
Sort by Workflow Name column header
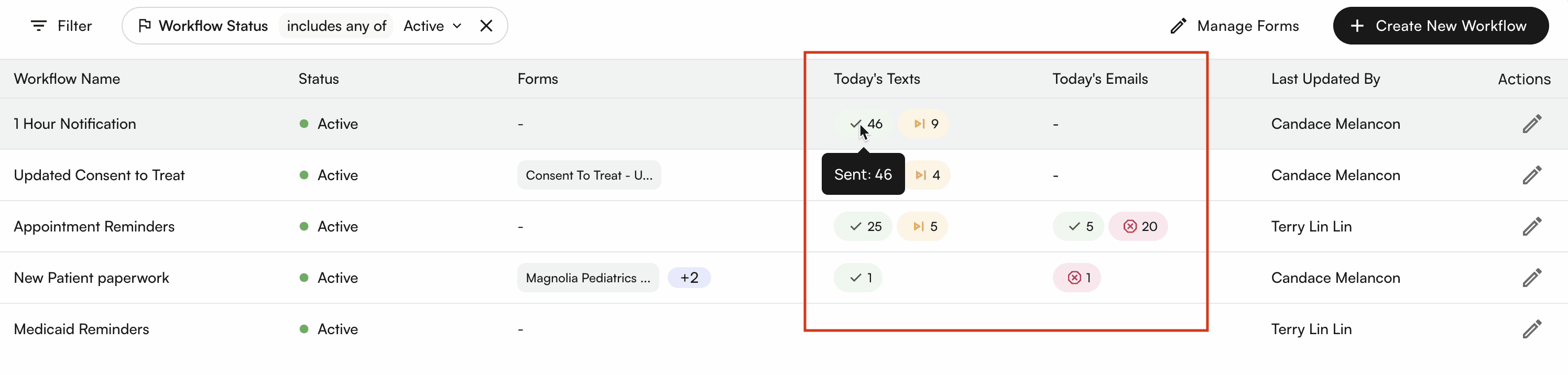(67, 79)
